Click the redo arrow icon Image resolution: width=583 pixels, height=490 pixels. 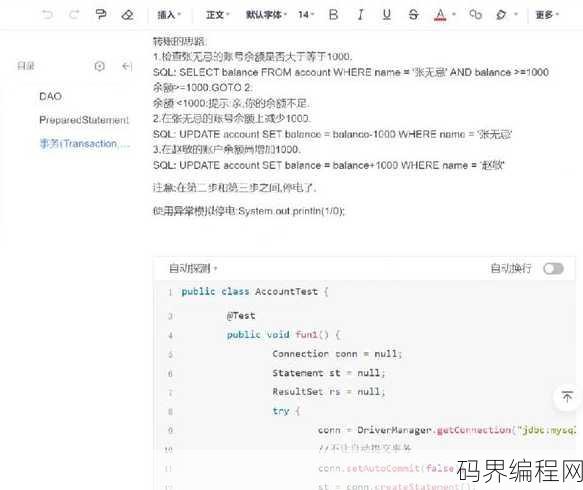[x=74, y=14]
